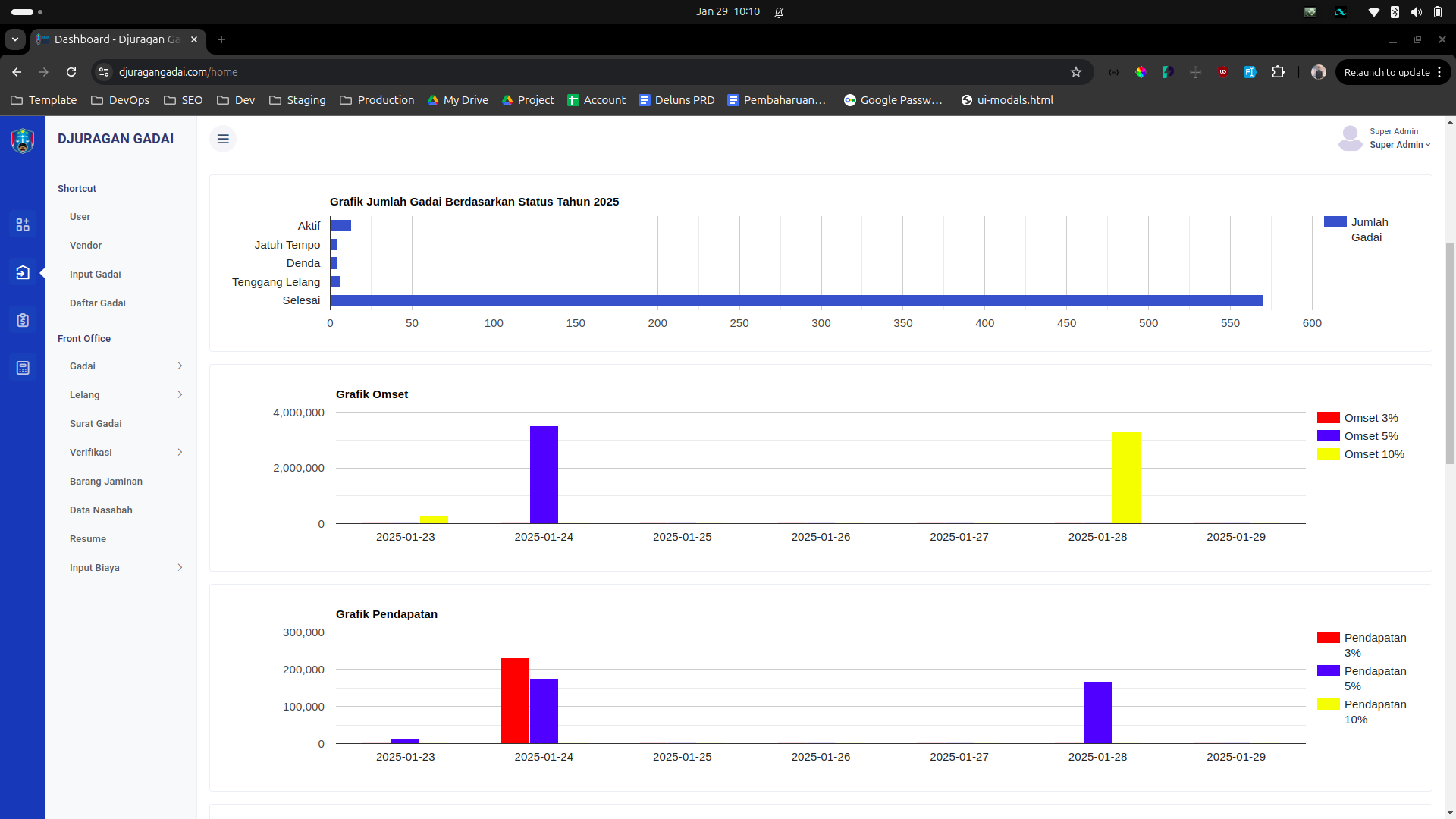1456x819 pixels.
Task: Open the battery status icon
Action: [x=1438, y=12]
